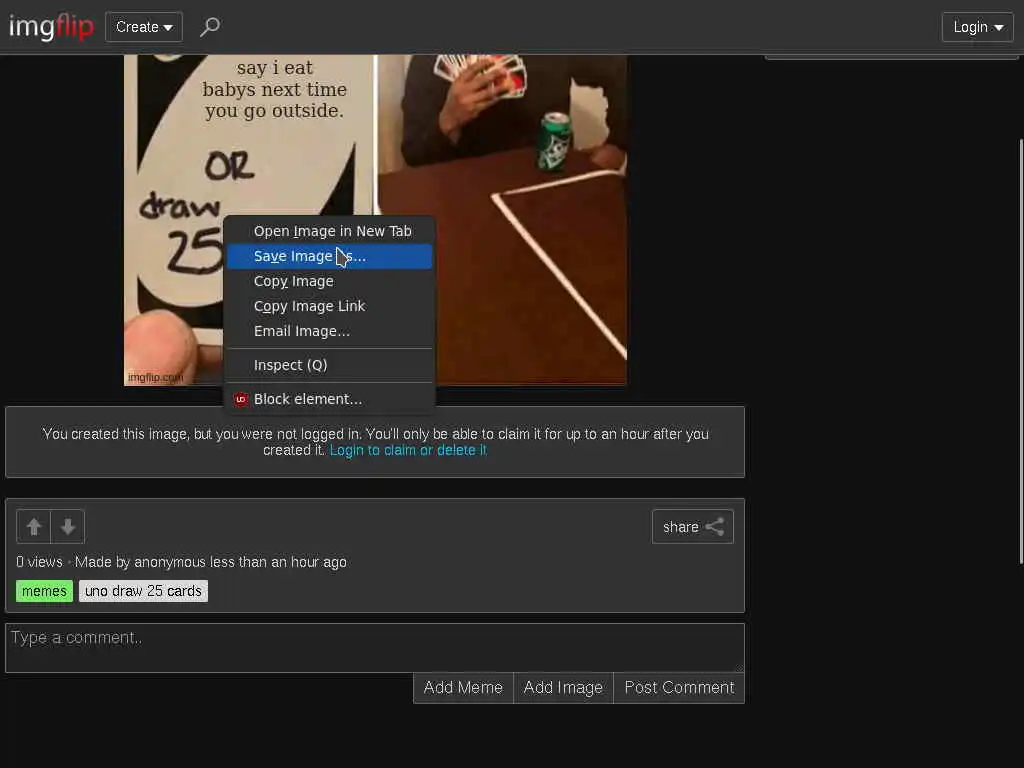Open the imgflip home logo
The width and height of the screenshot is (1024, 768).
(x=51, y=27)
